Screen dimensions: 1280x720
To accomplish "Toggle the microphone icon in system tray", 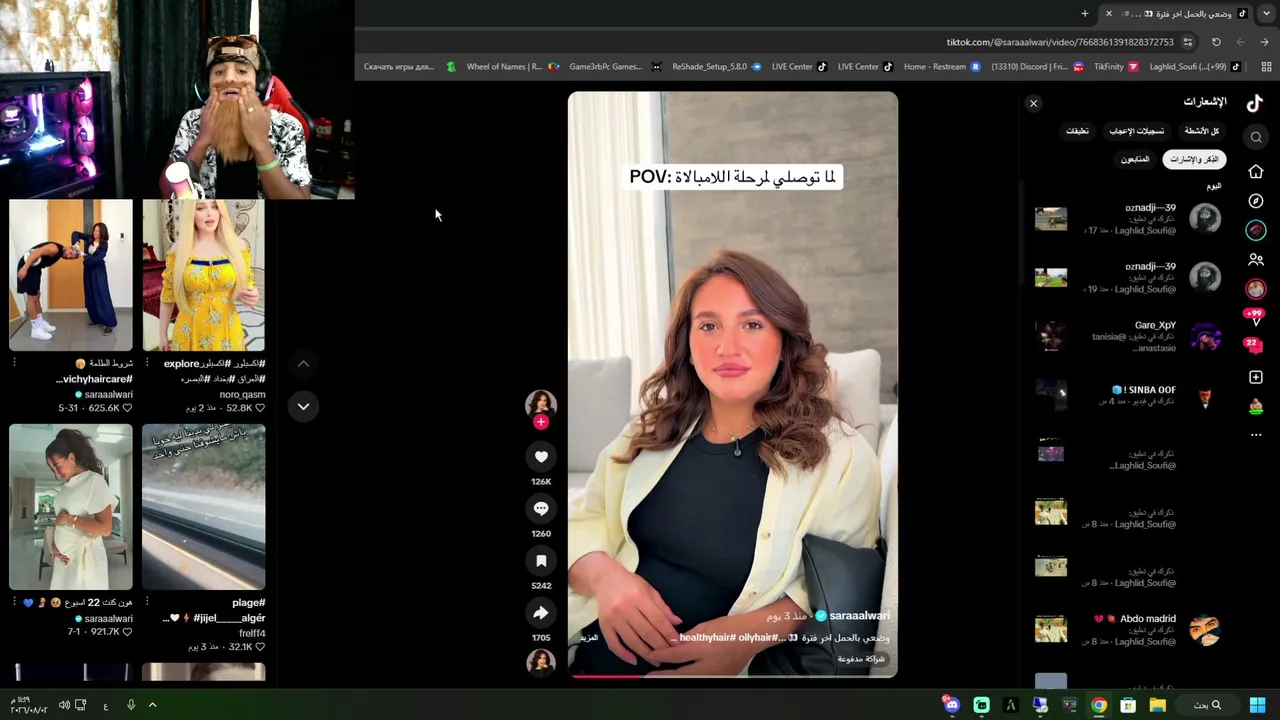I will (130, 705).
